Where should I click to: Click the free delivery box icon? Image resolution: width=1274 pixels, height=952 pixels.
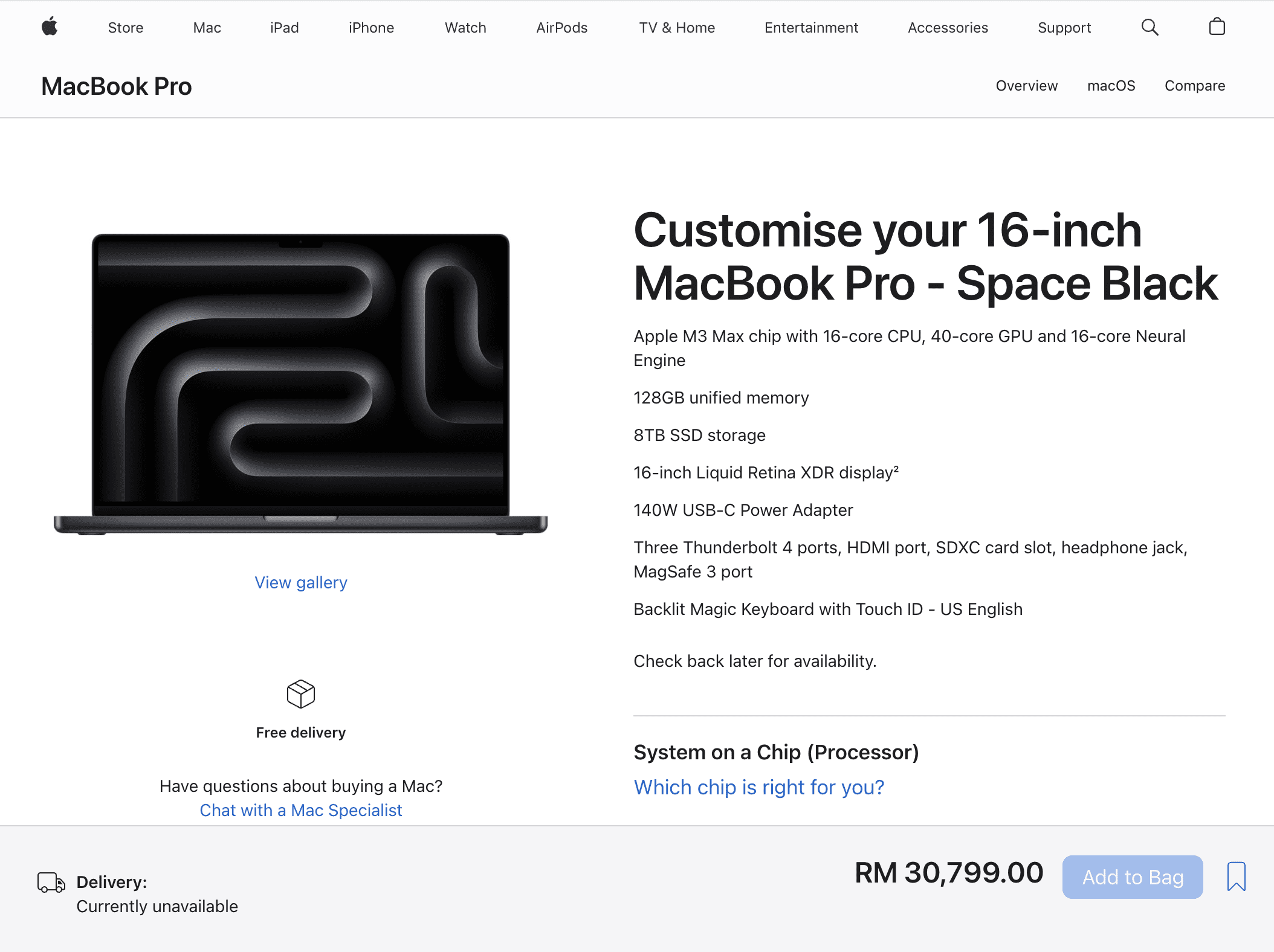click(300, 694)
